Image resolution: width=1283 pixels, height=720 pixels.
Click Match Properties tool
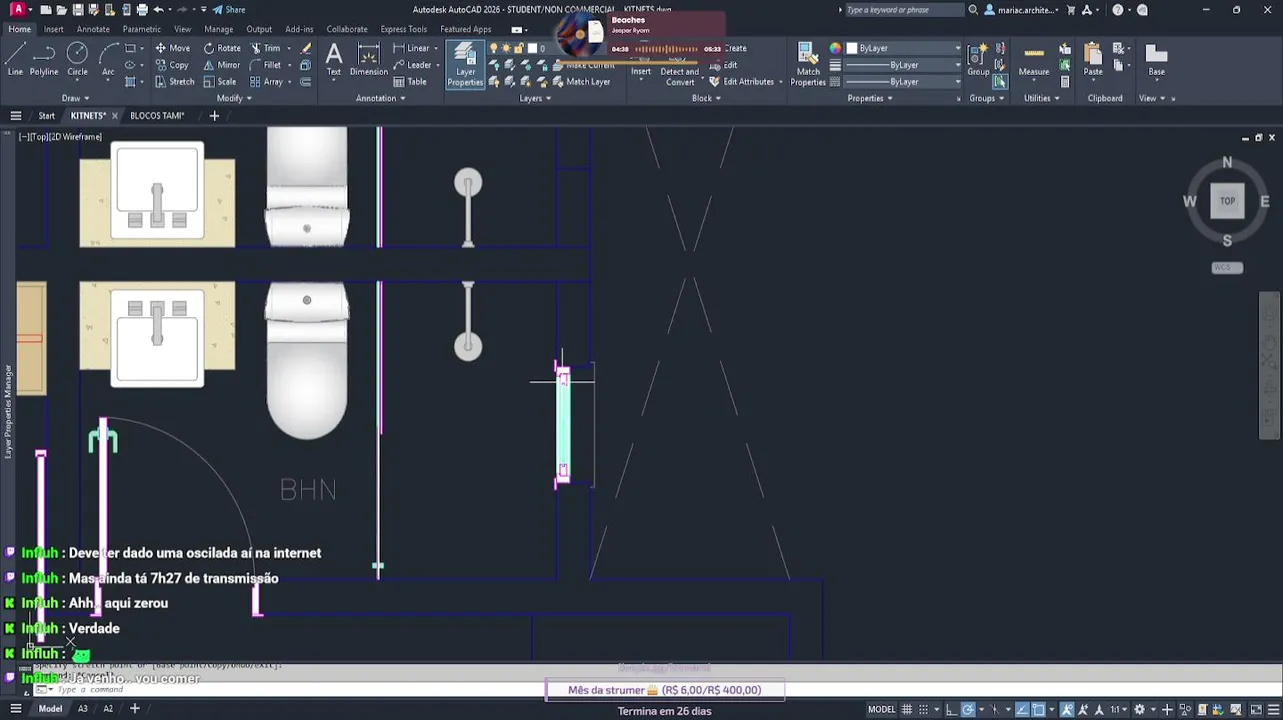pyautogui.click(x=808, y=65)
